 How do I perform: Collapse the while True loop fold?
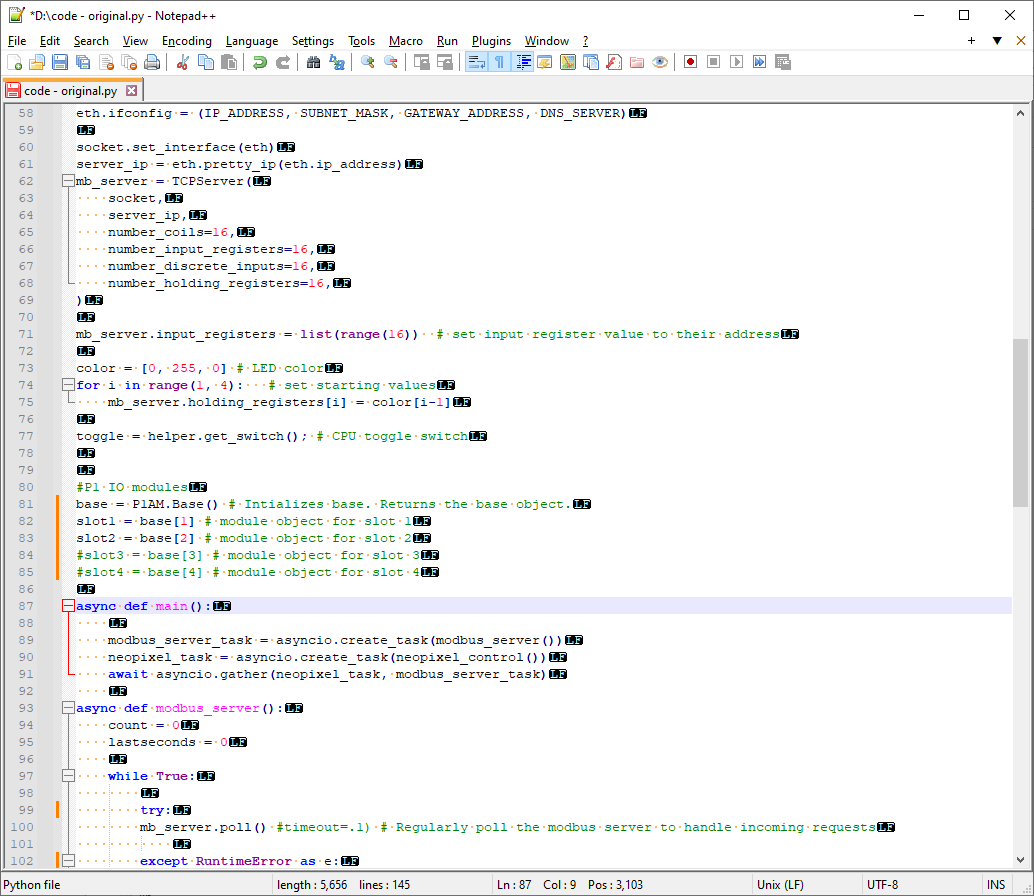68,775
